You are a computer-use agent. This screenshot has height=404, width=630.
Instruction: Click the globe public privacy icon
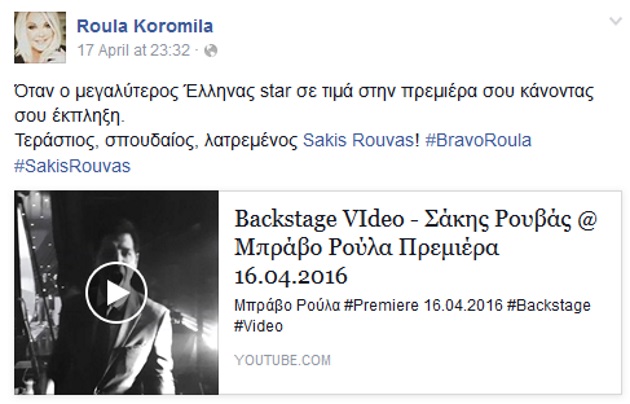coord(211,51)
